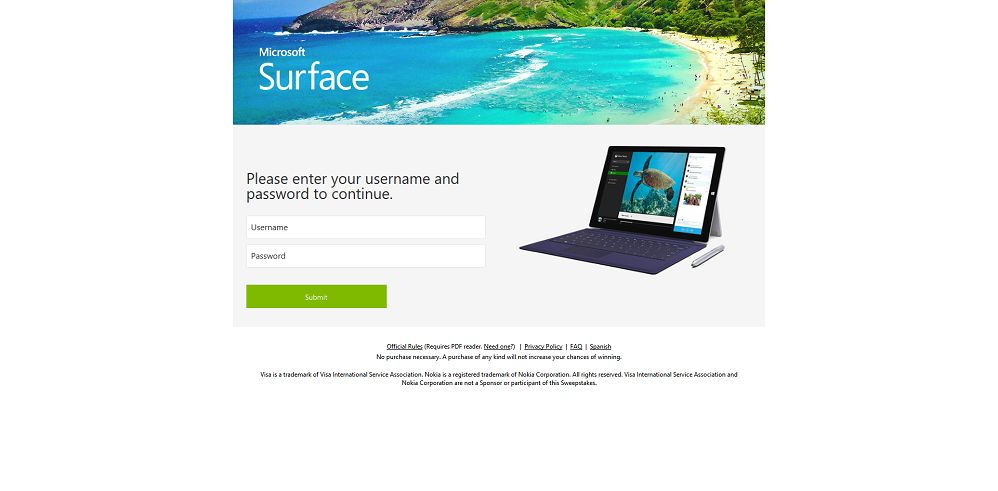Click the purple Type Cover keyboard
The image size is (998, 491).
tap(611, 250)
